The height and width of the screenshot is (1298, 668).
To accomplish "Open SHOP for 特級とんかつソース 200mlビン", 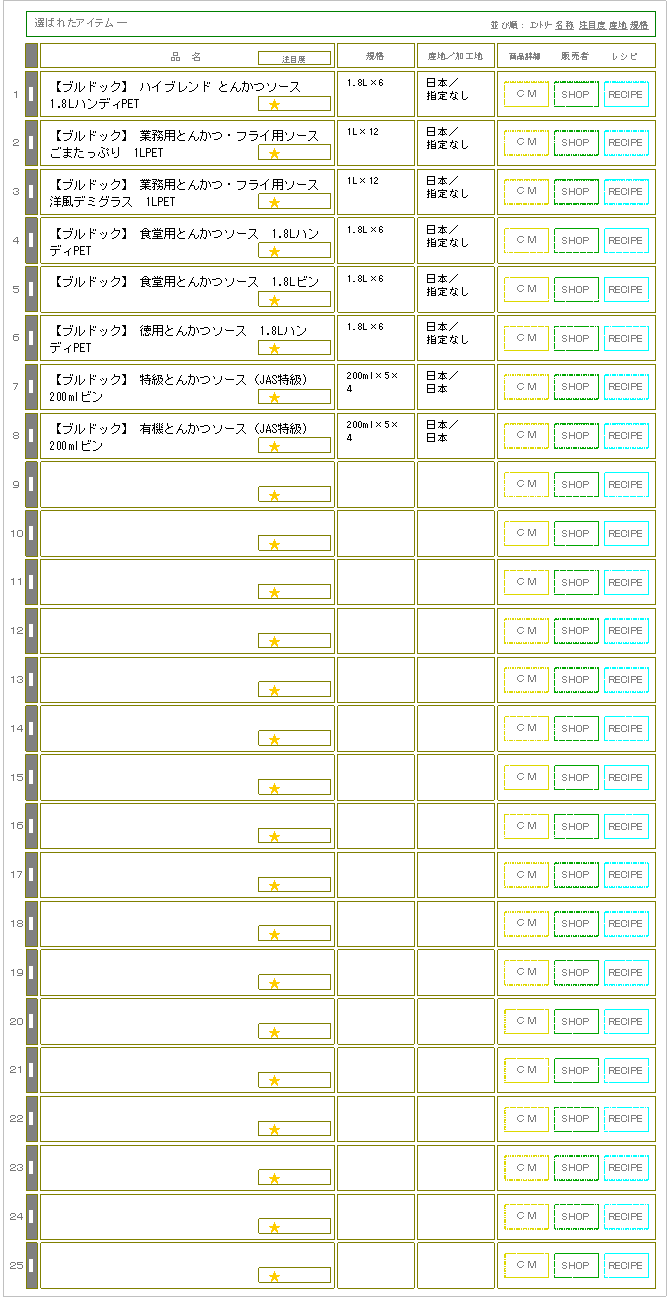I will click(x=576, y=387).
